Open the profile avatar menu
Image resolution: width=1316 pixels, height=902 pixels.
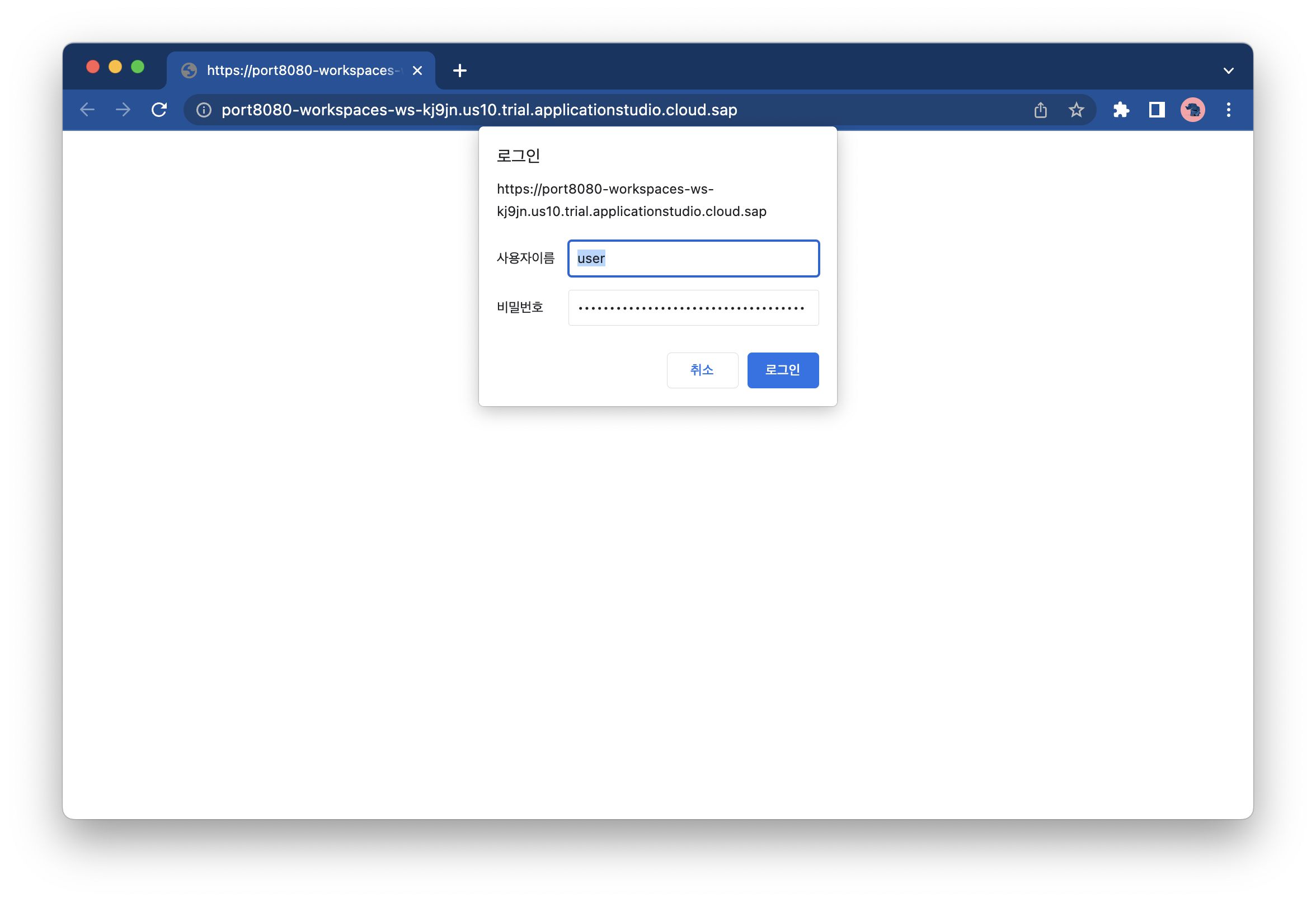(1192, 110)
